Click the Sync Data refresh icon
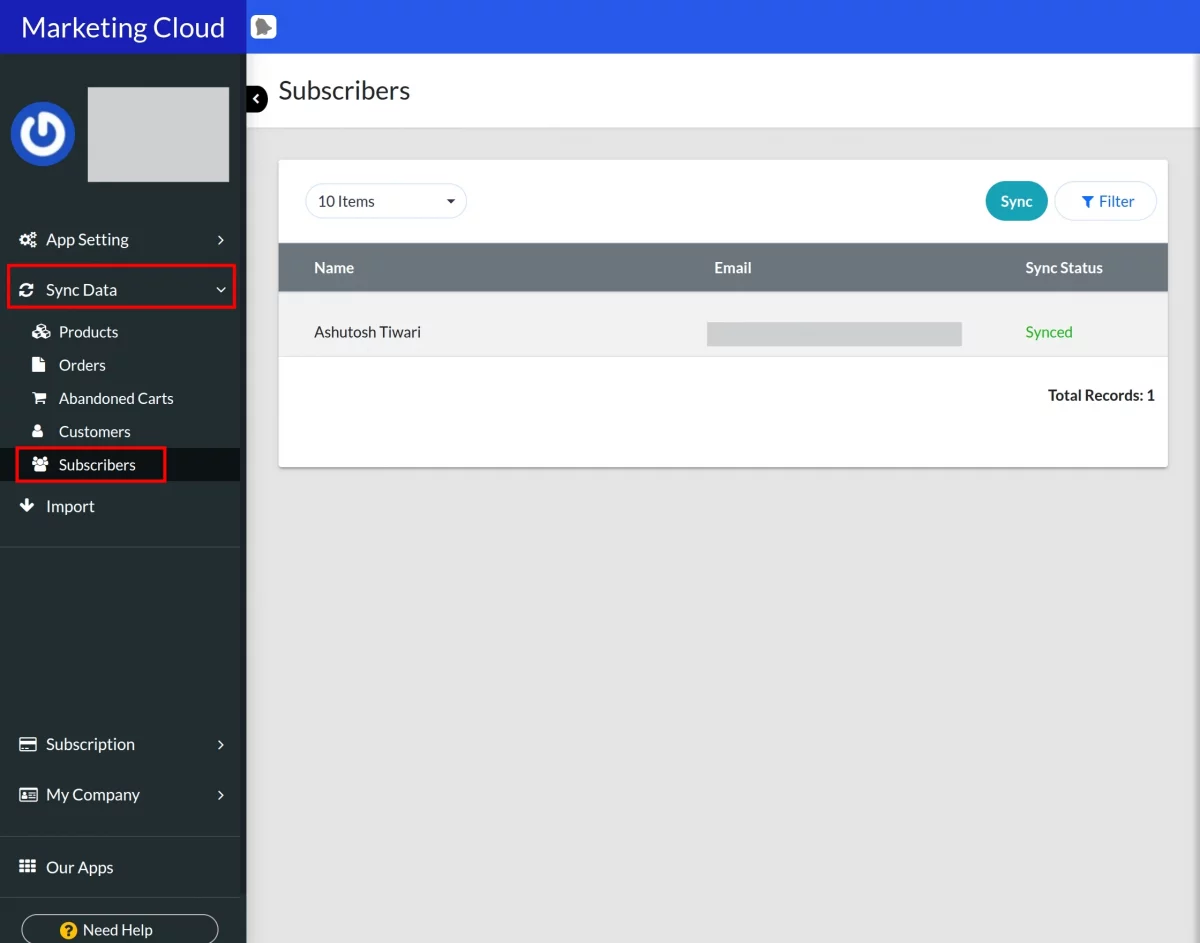This screenshot has height=943, width=1200. (x=27, y=290)
